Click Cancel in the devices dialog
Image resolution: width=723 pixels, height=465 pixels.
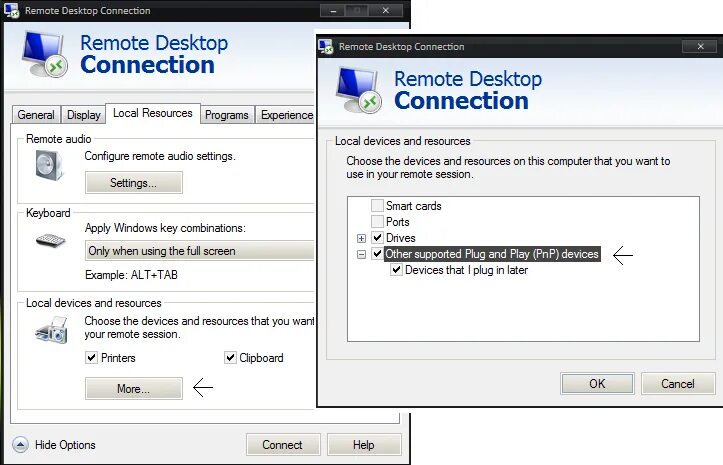click(678, 383)
